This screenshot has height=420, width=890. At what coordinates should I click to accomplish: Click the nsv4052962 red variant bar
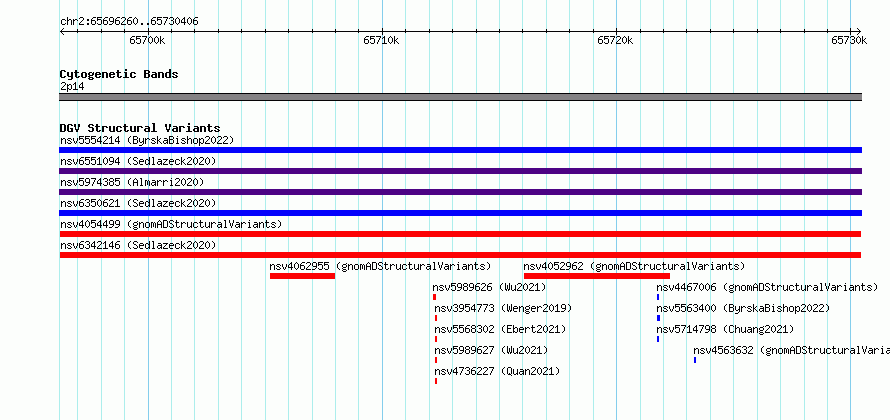(597, 276)
